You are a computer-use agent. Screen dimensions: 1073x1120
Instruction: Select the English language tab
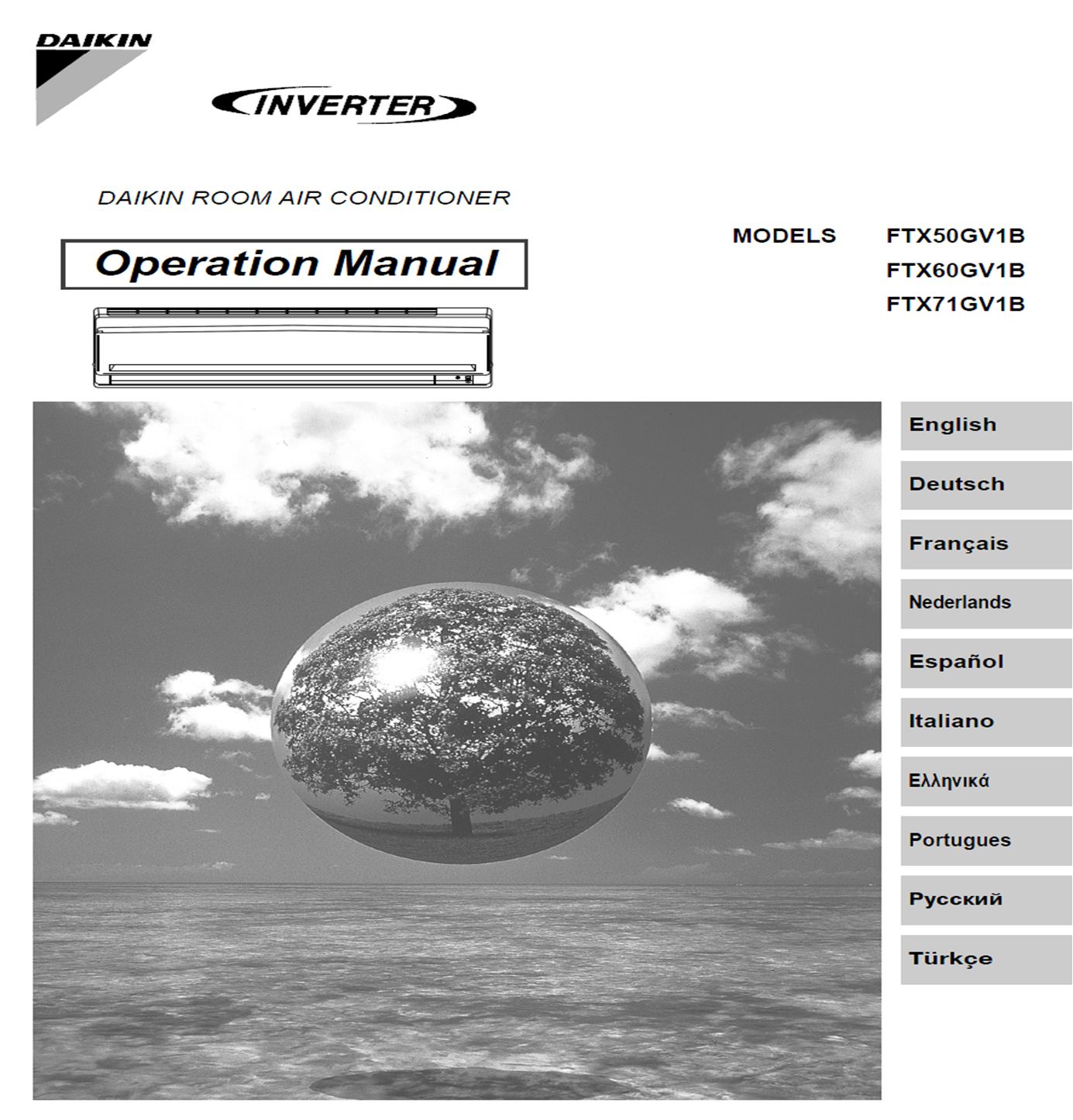(x=985, y=426)
